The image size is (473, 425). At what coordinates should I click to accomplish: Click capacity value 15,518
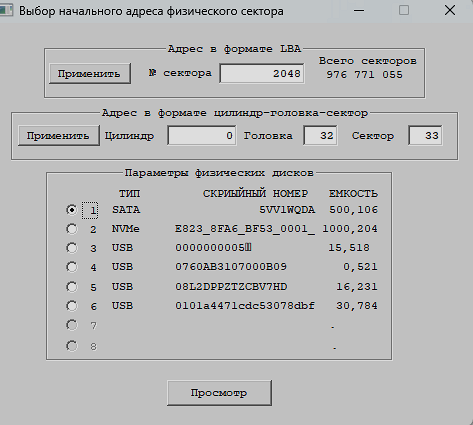(x=349, y=248)
